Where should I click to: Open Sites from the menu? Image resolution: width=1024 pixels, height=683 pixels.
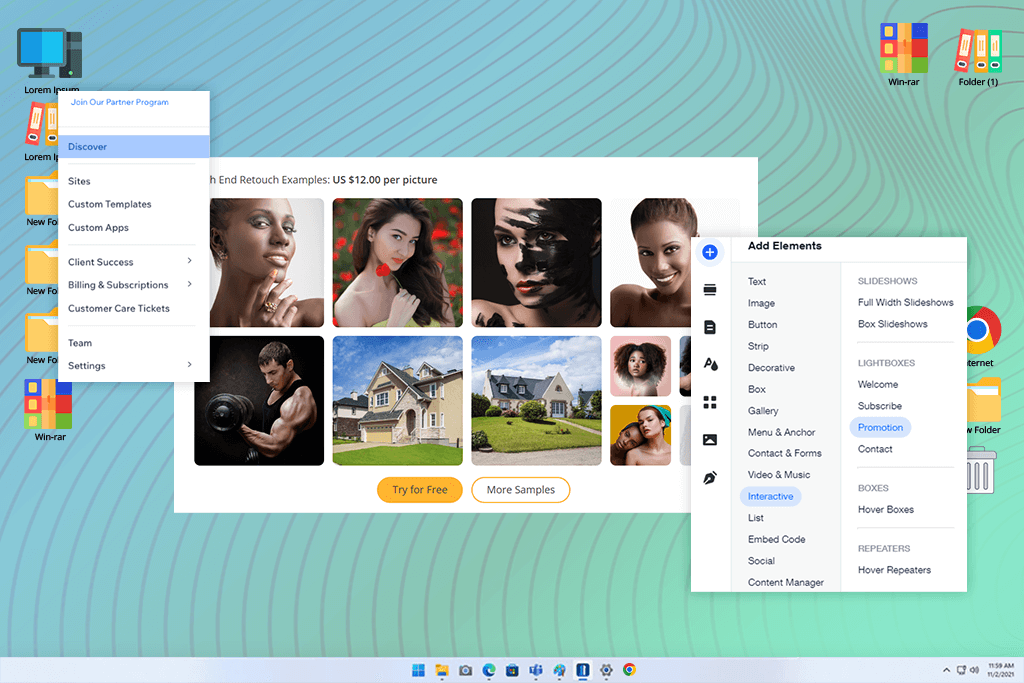tap(79, 182)
